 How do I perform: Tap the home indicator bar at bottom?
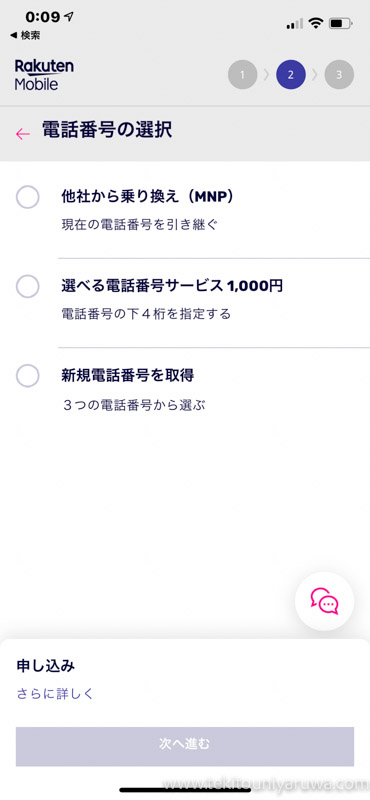[185, 790]
